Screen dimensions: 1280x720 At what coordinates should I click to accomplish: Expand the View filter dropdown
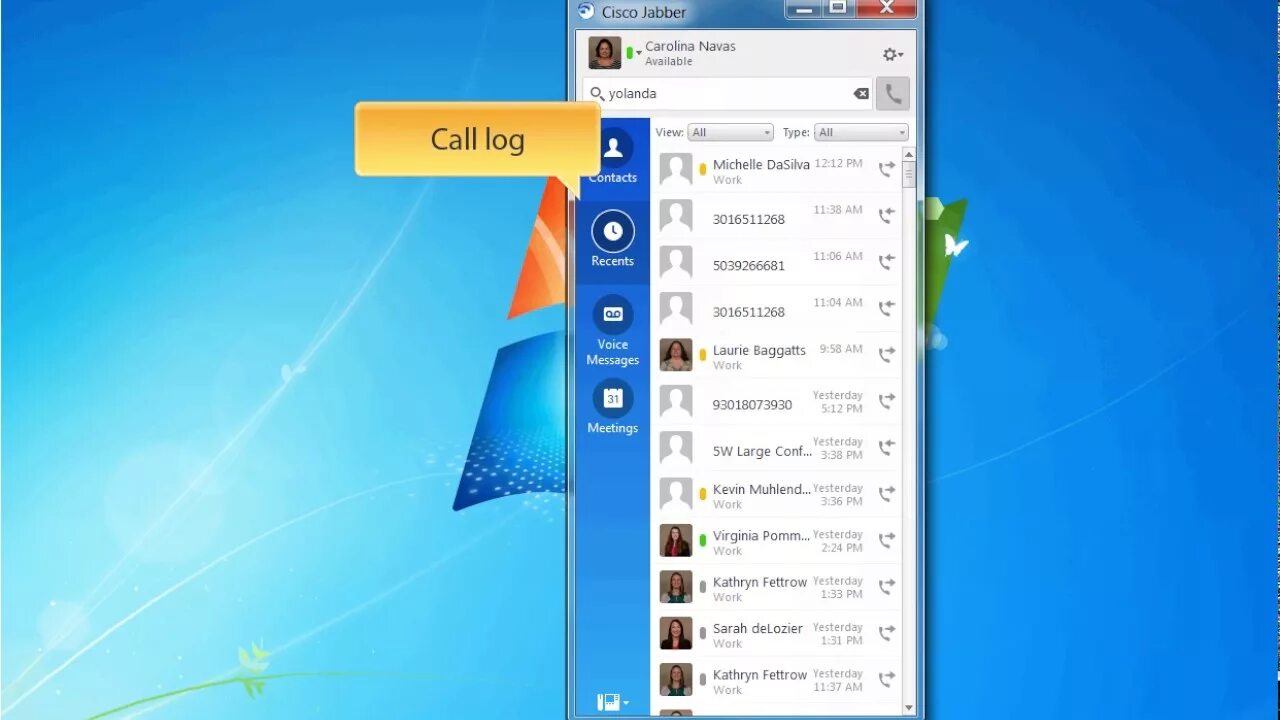coord(731,132)
